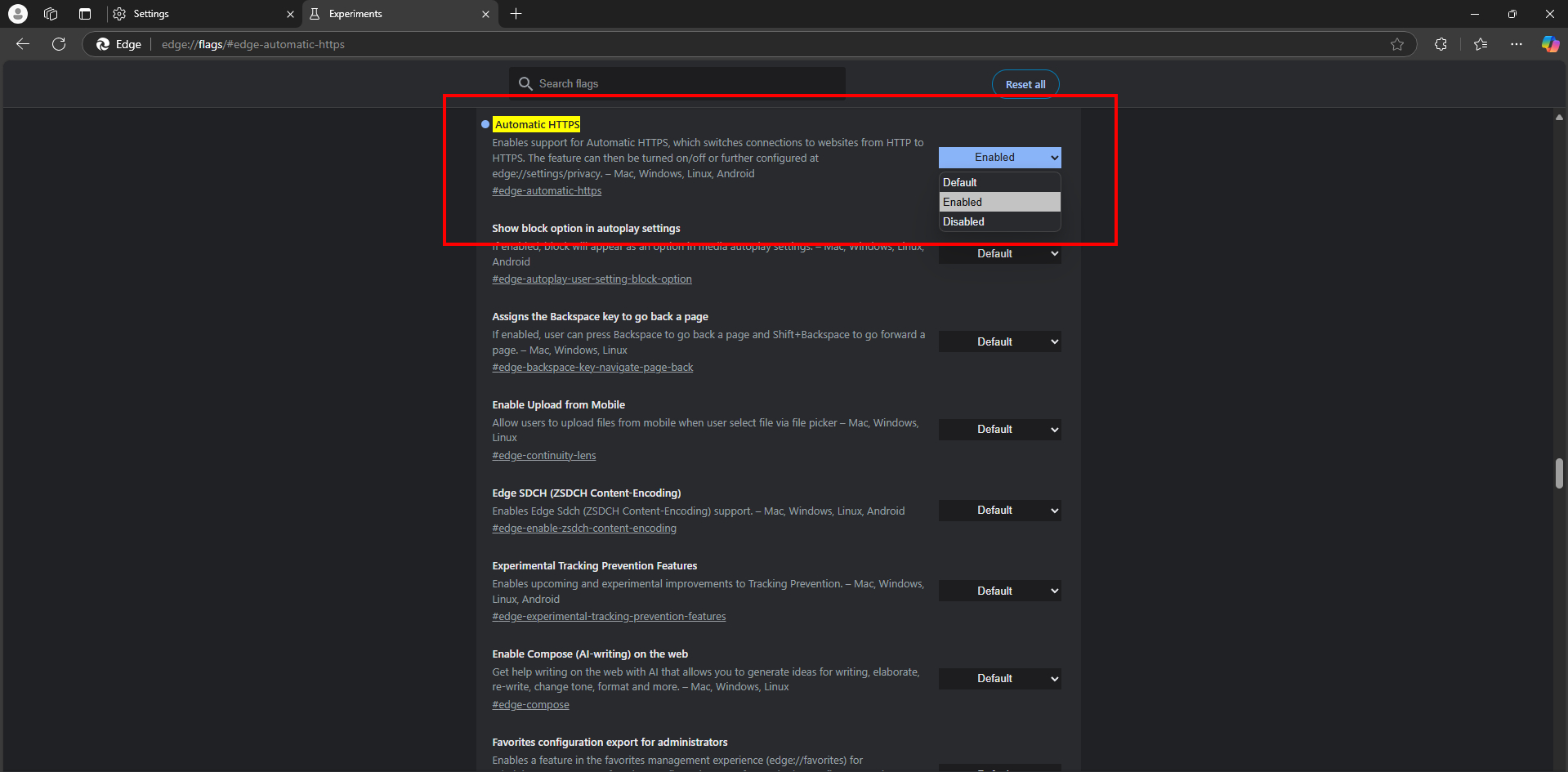1568x772 pixels.
Task: Go back with the back arrow
Action: point(23,44)
